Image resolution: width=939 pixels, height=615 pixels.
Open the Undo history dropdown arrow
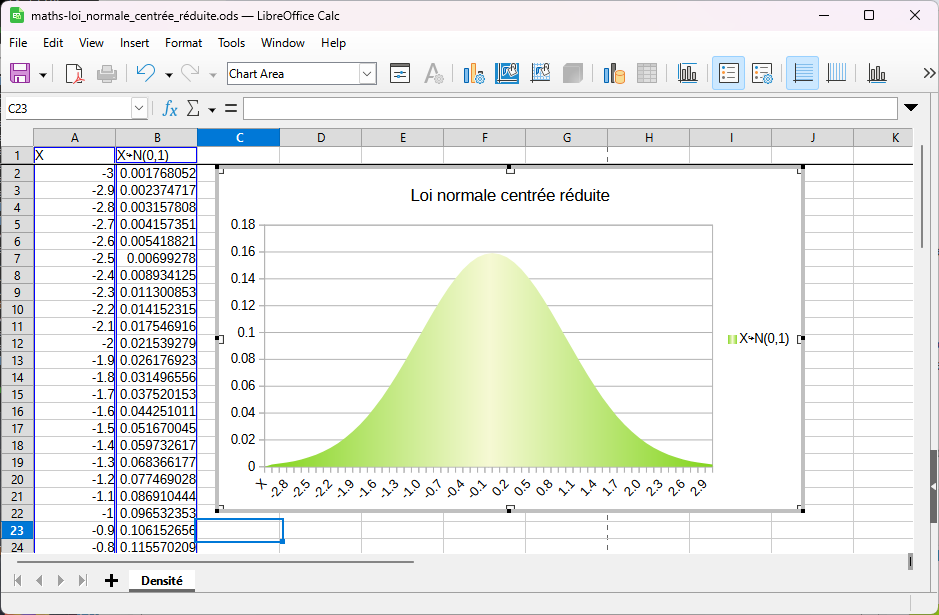(x=169, y=75)
